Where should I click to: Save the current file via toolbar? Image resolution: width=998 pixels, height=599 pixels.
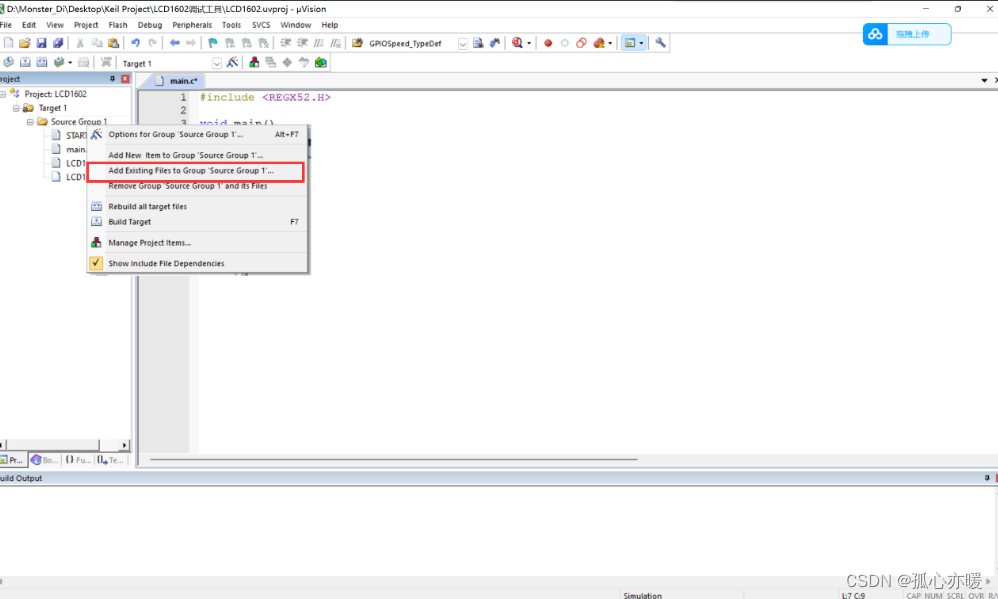41,43
